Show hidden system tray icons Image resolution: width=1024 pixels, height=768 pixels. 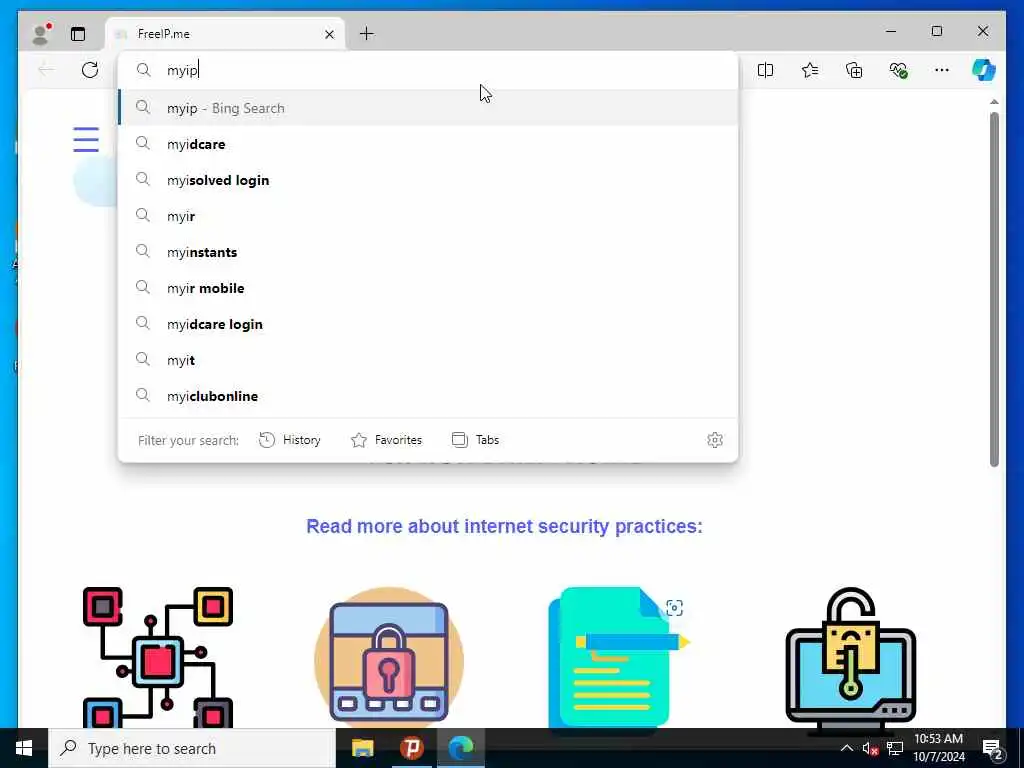[x=846, y=748]
